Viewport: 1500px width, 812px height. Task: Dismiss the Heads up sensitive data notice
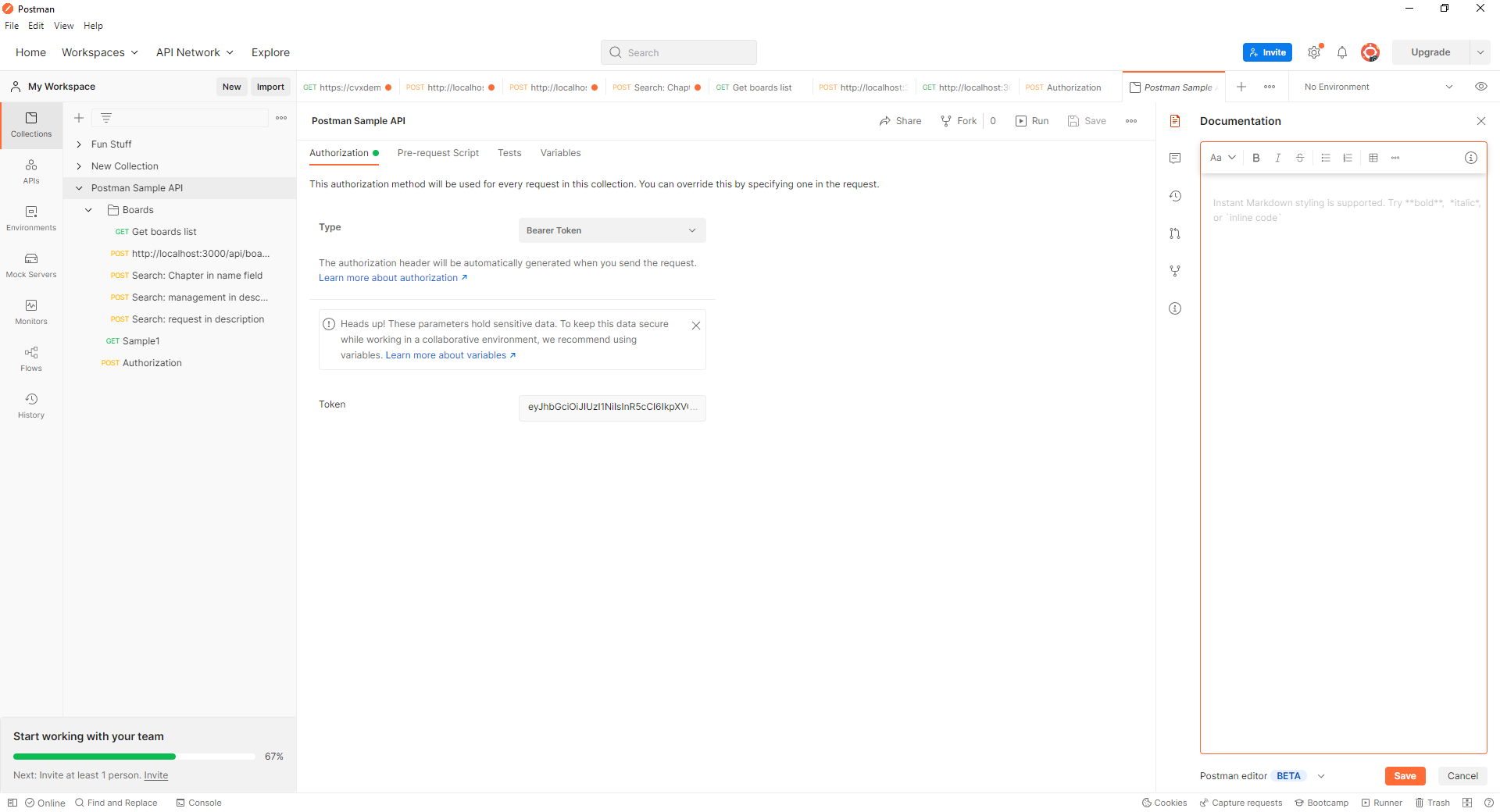pyautogui.click(x=696, y=326)
